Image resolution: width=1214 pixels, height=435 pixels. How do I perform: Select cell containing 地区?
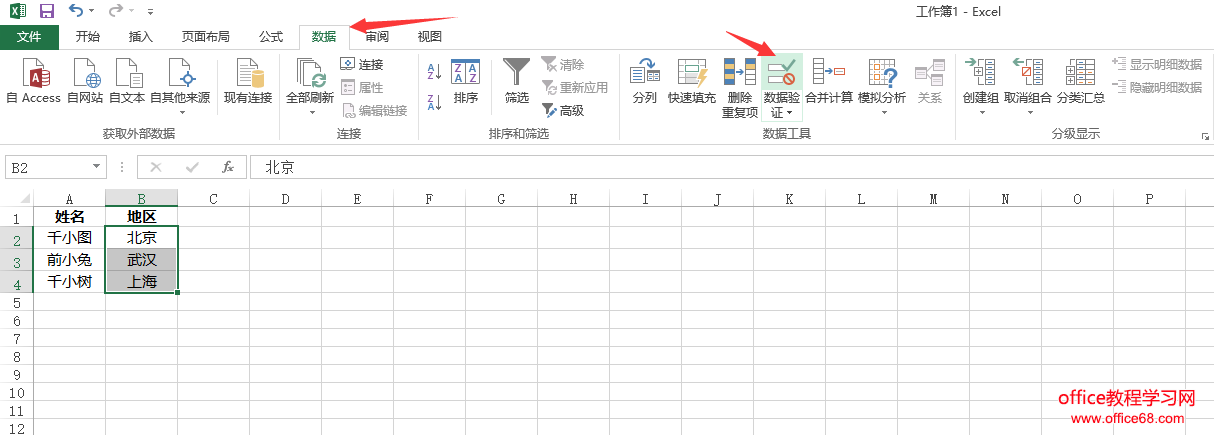point(141,217)
